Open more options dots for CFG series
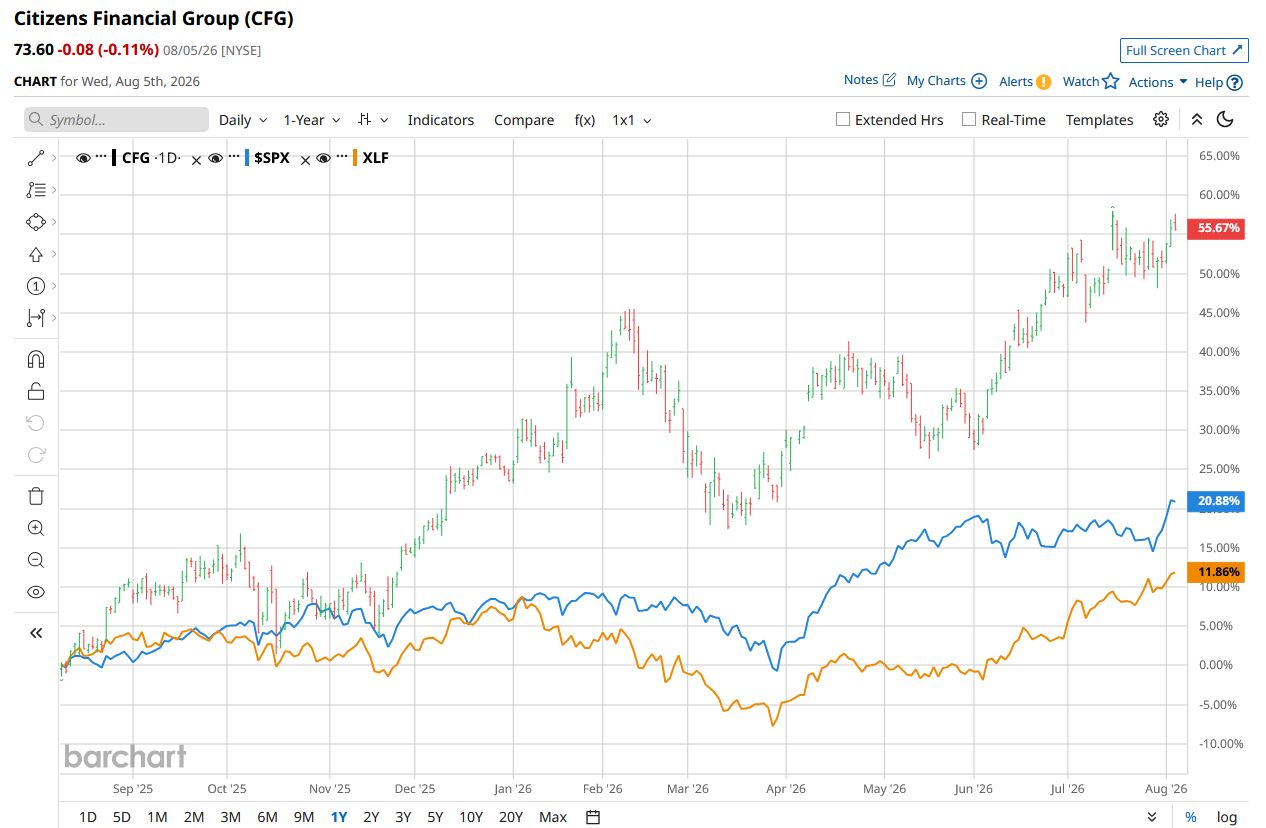This screenshot has width=1266, height=828. click(101, 157)
